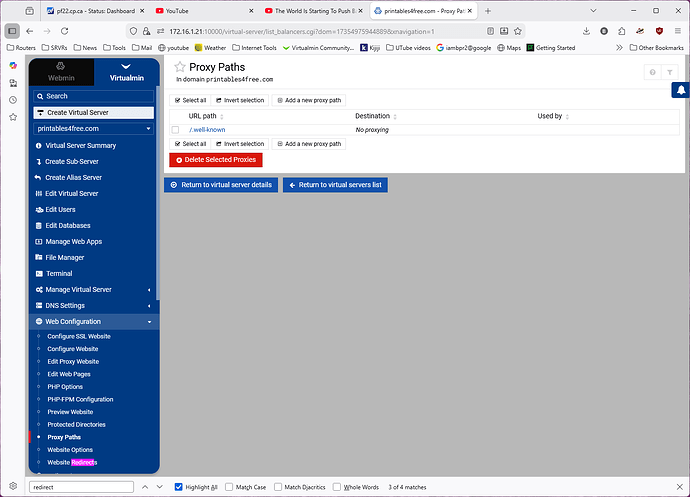
Task: Click the favorite star beside Proxy Paths
Action: tap(180, 67)
